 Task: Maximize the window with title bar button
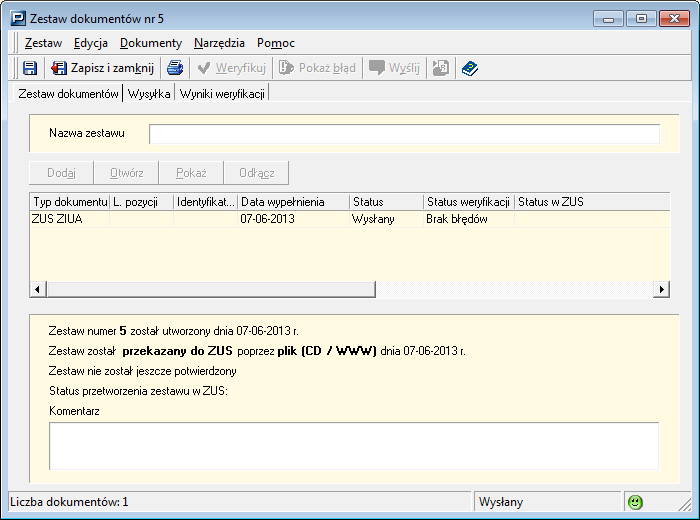click(x=641, y=19)
